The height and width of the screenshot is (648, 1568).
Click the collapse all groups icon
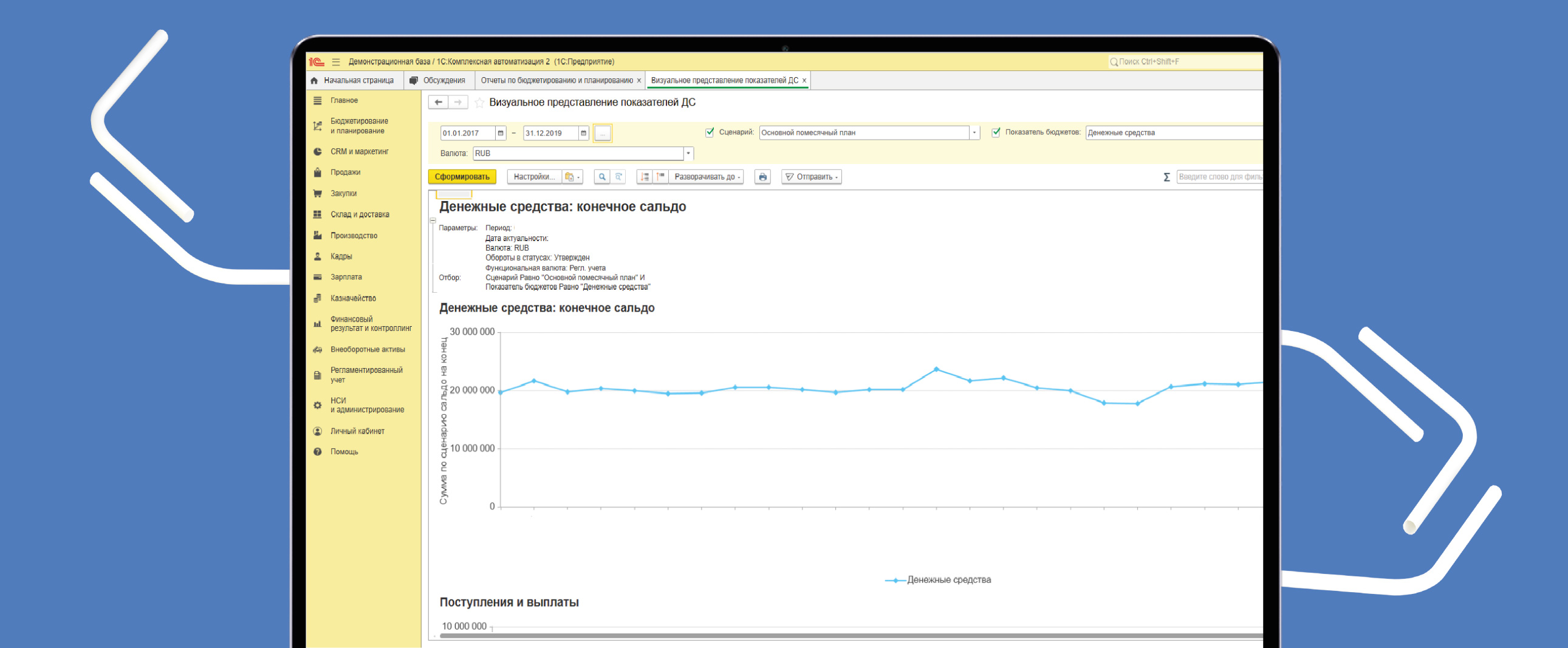click(x=660, y=177)
